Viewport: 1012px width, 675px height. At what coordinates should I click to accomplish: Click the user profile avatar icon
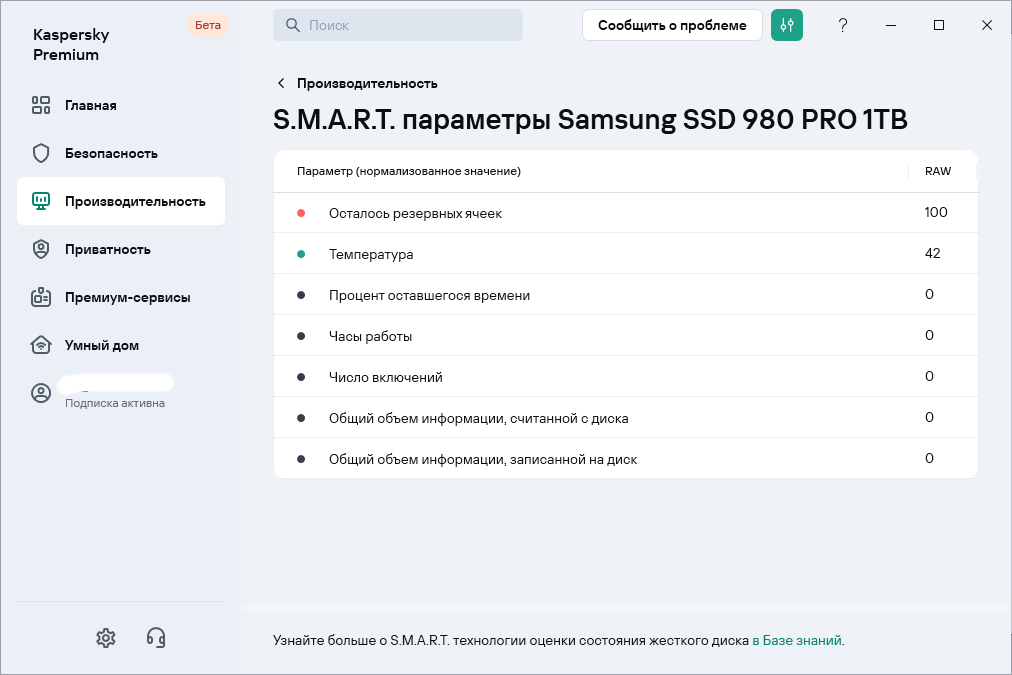(x=41, y=393)
